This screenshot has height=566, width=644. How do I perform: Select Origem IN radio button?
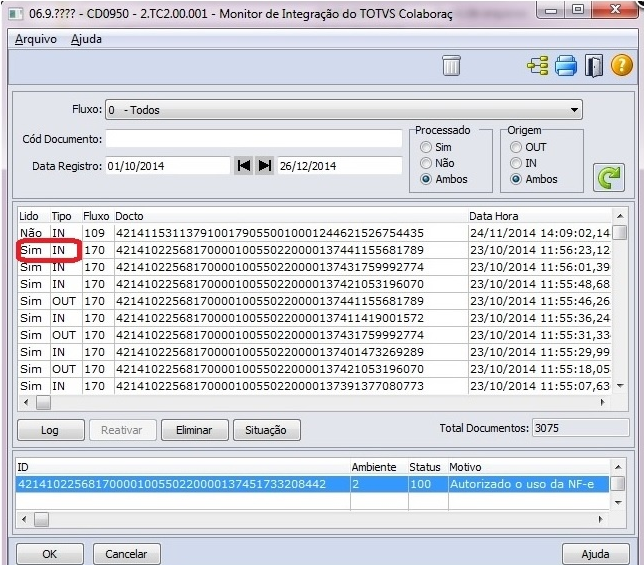516,163
